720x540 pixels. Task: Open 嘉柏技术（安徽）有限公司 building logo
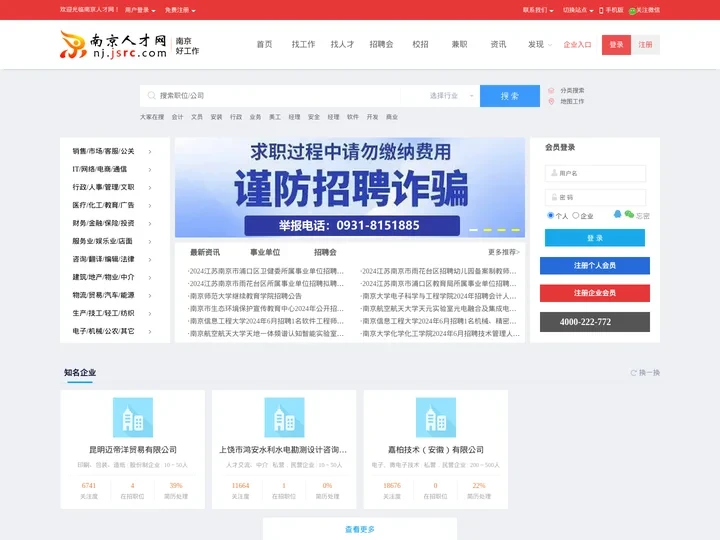click(x=436, y=417)
